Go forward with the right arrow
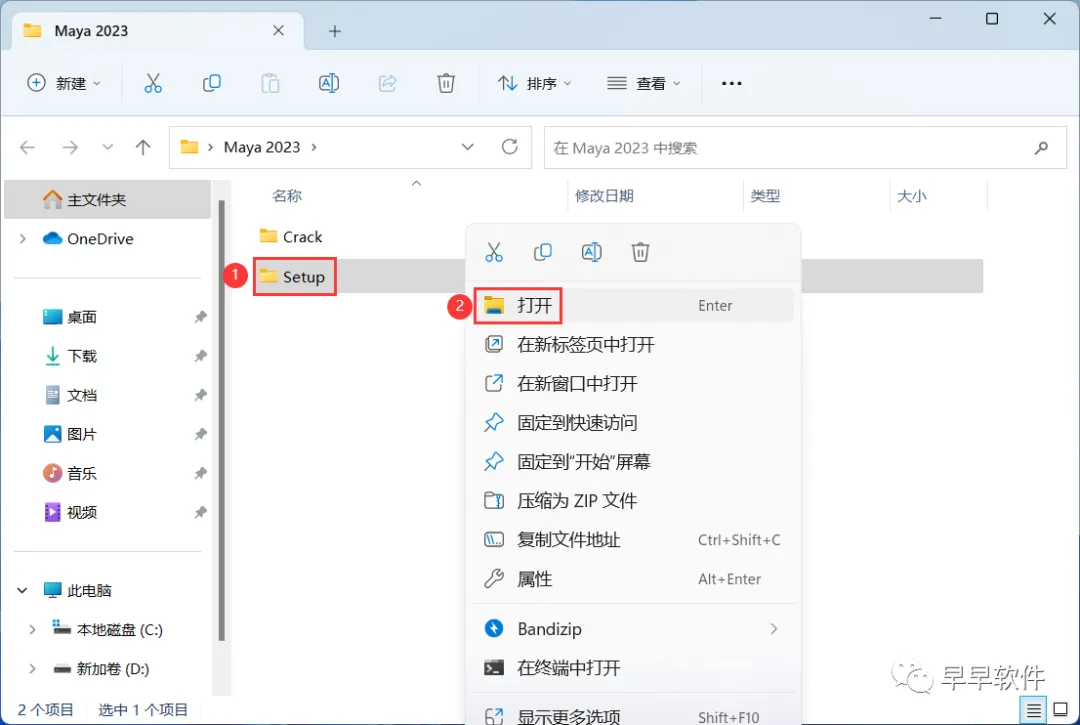The height and width of the screenshot is (725, 1080). (x=70, y=147)
